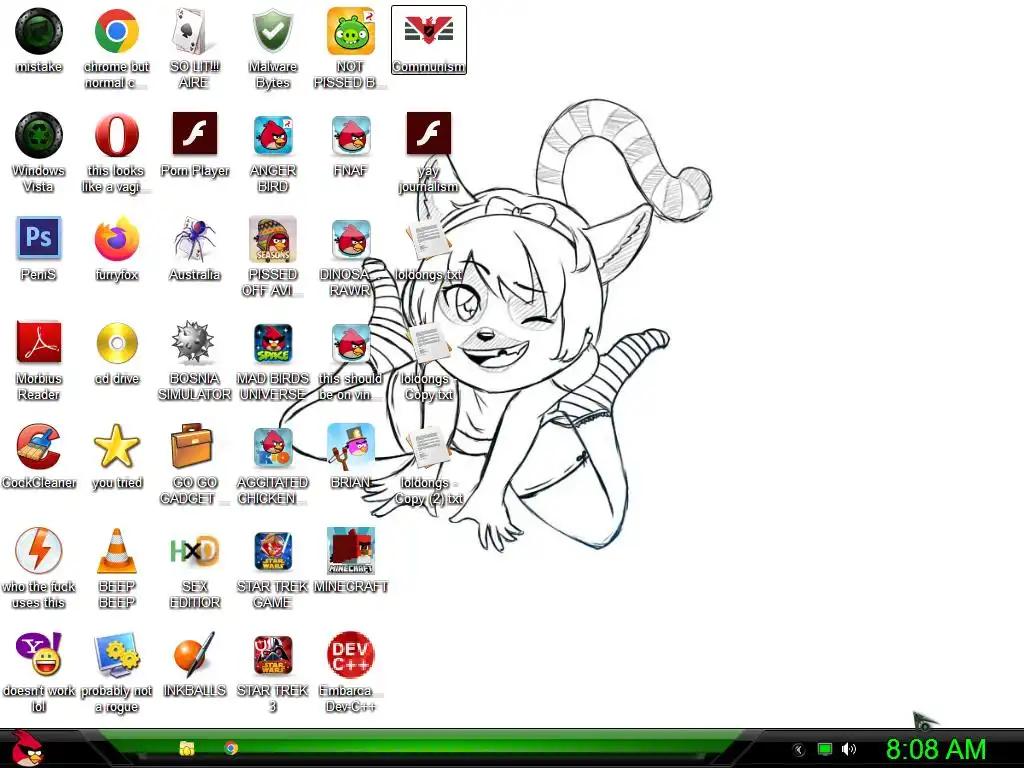Image resolution: width=1024 pixels, height=768 pixels.
Task: Select the 'Communism' desktop icon
Action: click(428, 39)
